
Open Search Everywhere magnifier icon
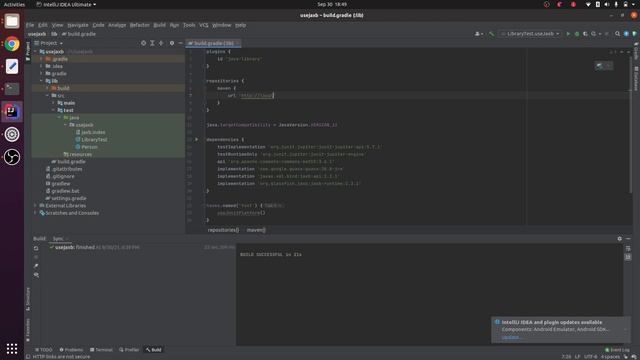(618, 34)
